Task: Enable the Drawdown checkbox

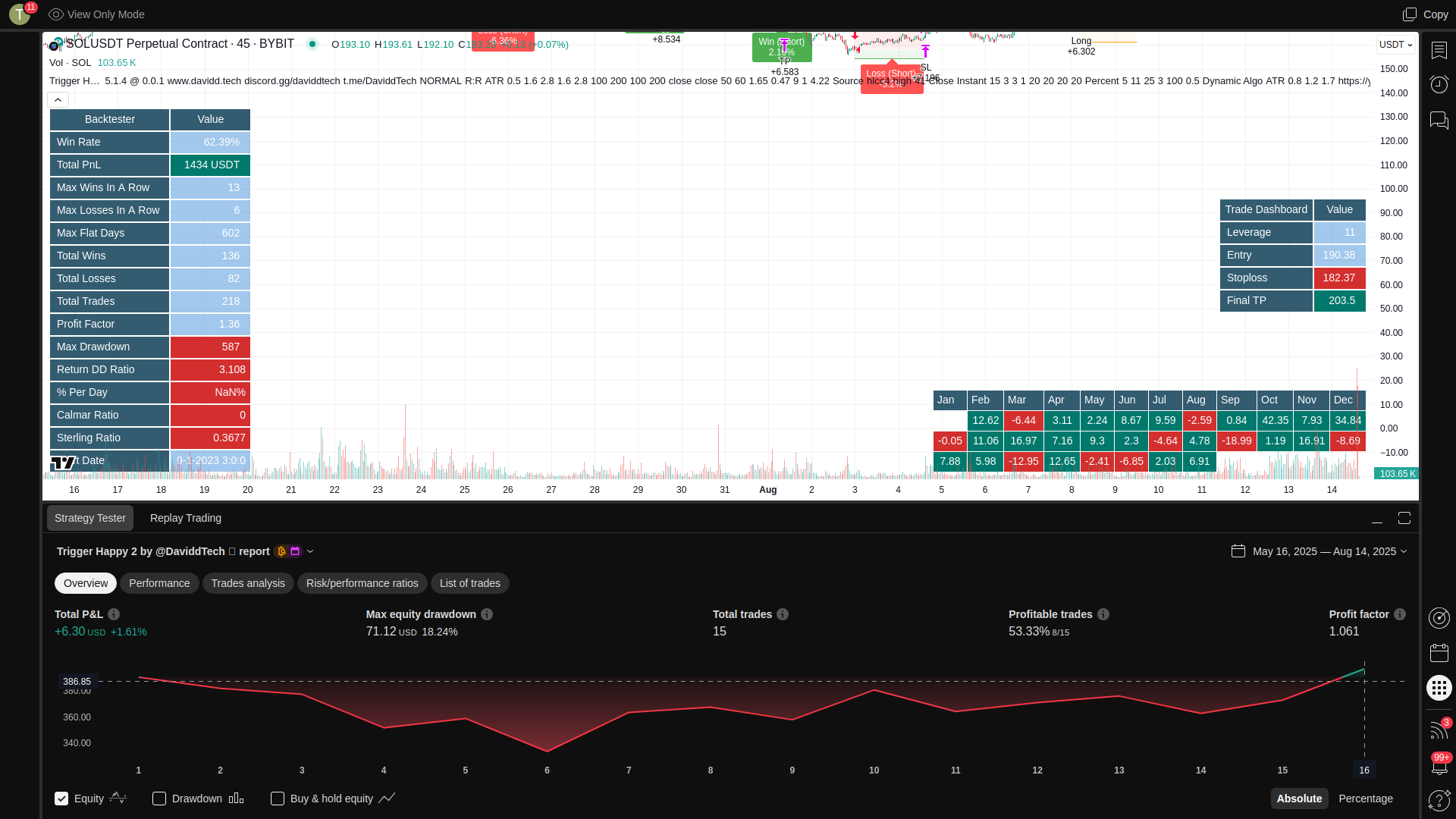Action: pyautogui.click(x=159, y=799)
